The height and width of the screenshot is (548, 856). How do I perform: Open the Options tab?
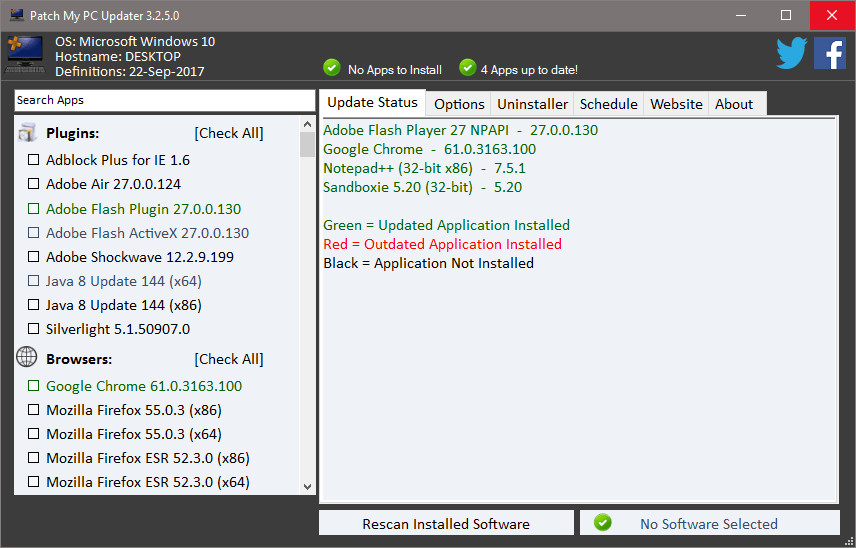click(x=459, y=104)
